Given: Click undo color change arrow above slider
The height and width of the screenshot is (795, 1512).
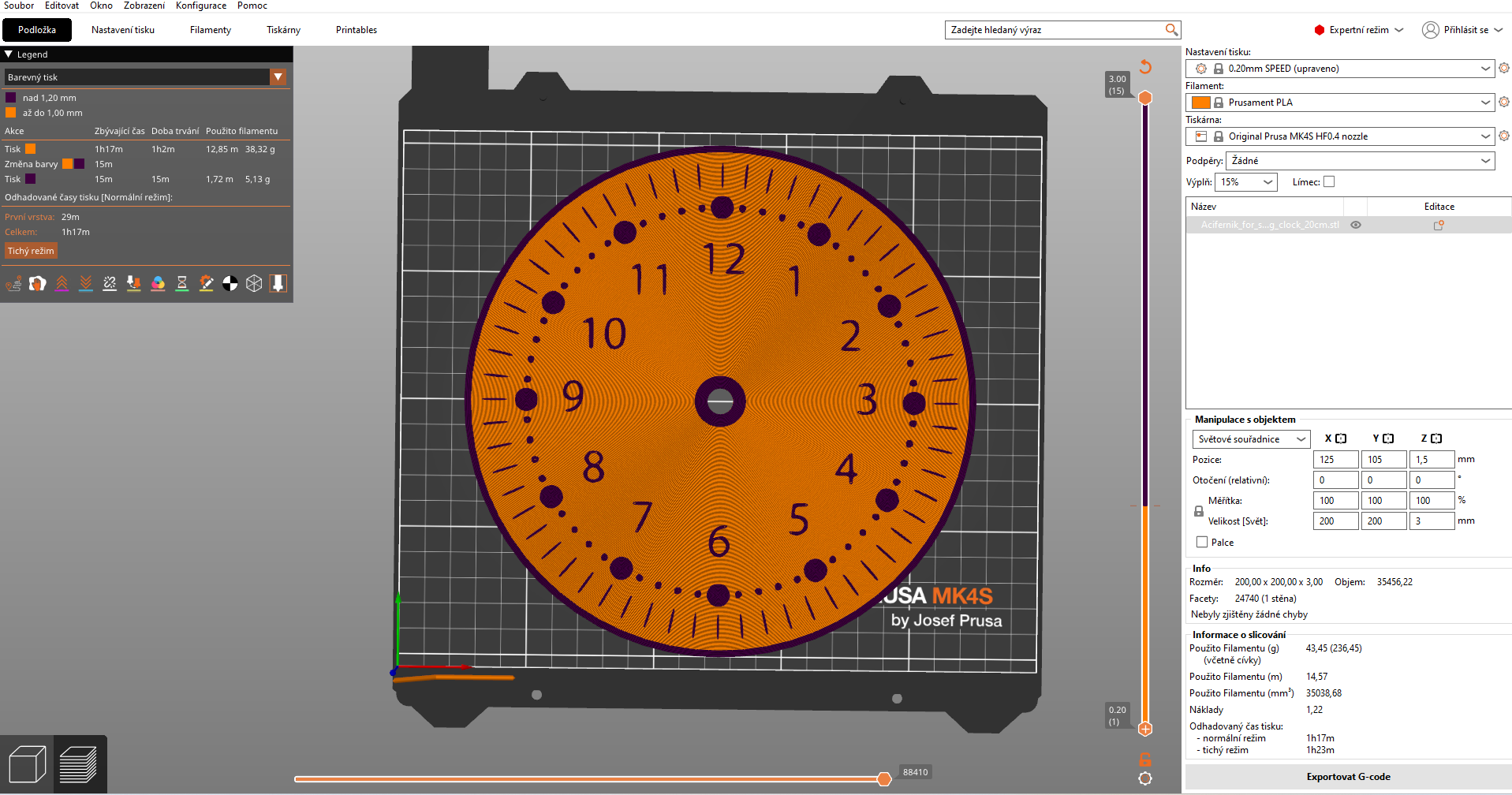Looking at the screenshot, I should tap(1145, 67).
